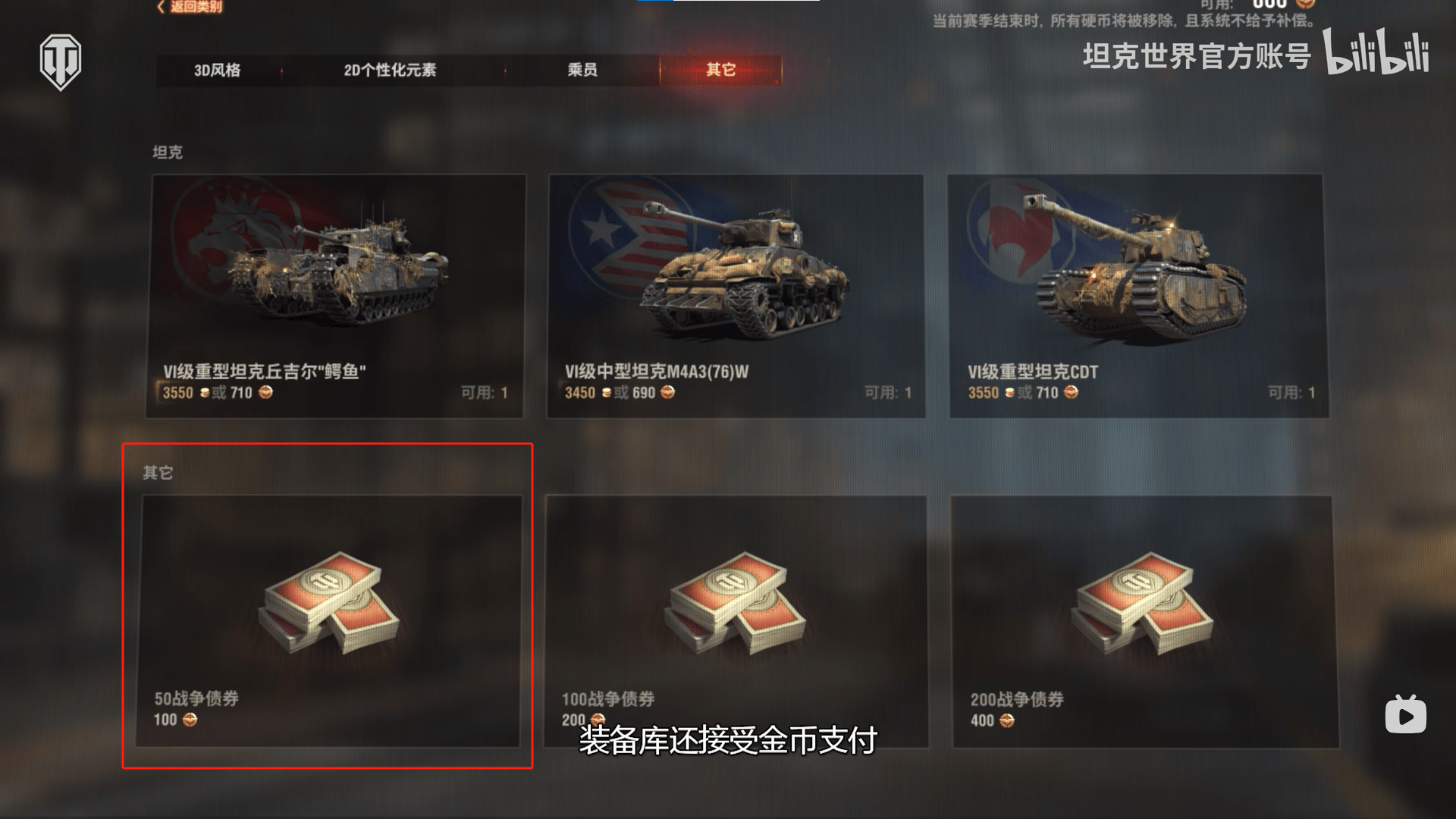Switch to the 3D风格 tab
The image size is (1456, 819).
pyautogui.click(x=218, y=70)
